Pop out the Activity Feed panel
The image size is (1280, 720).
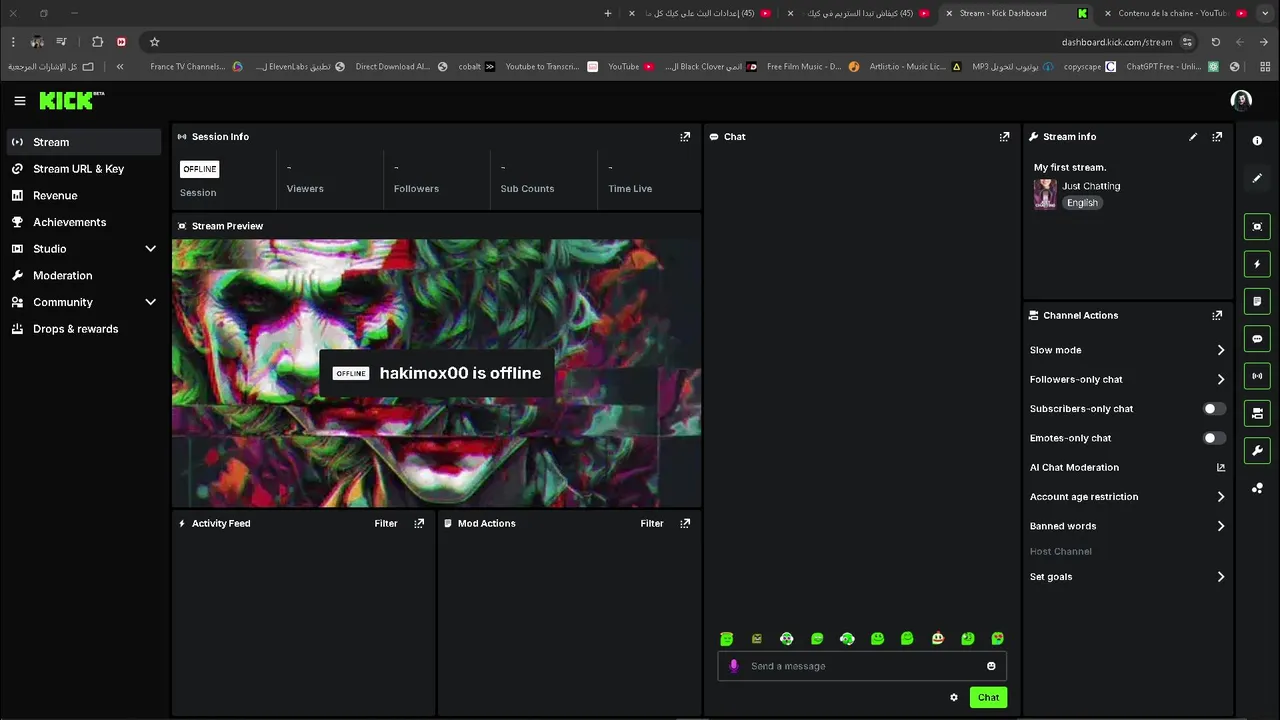coord(419,523)
